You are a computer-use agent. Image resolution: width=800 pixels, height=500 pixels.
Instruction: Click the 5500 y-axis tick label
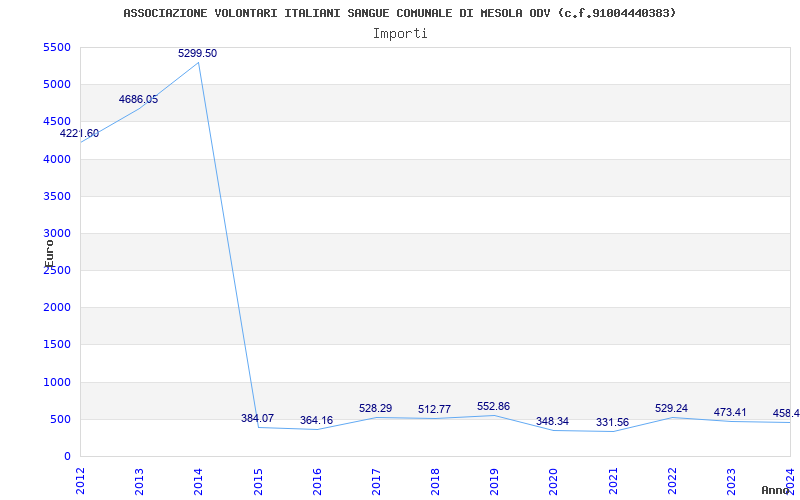(x=57, y=47)
